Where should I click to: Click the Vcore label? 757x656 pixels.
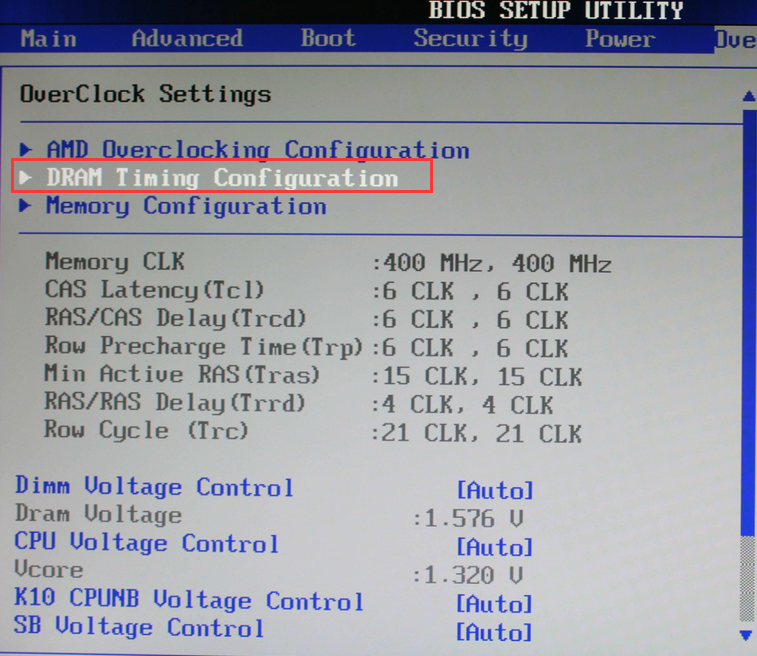click(x=49, y=570)
